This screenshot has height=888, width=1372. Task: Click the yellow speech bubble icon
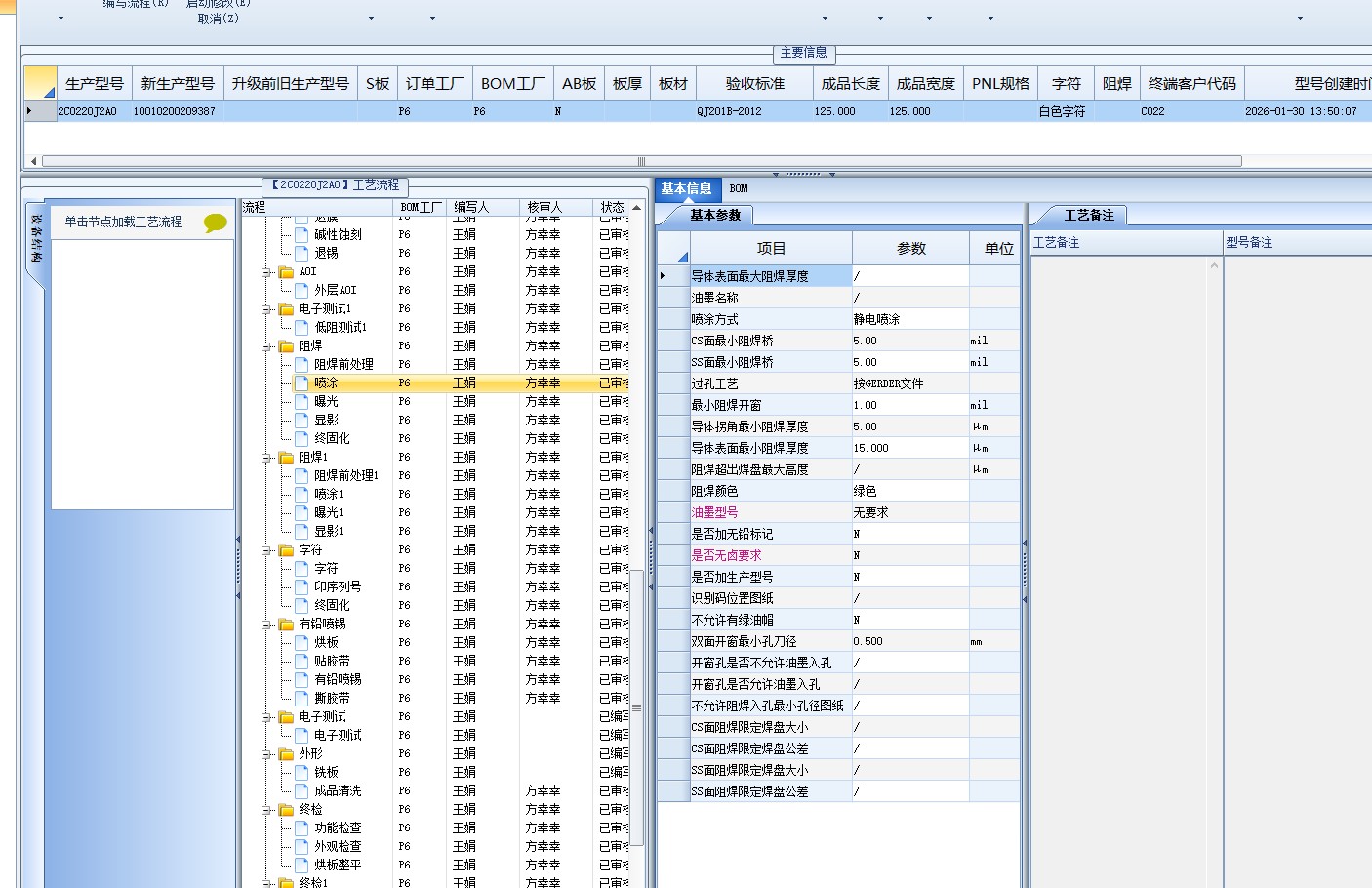tap(215, 222)
